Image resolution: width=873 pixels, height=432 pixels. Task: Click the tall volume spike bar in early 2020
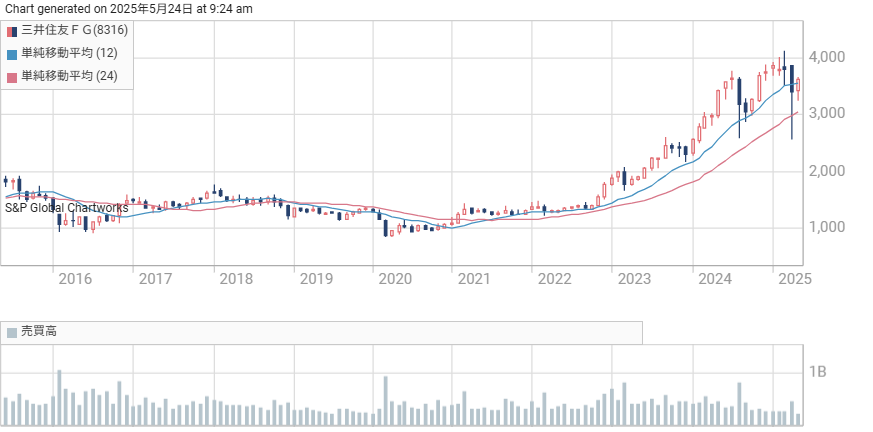tap(385, 402)
